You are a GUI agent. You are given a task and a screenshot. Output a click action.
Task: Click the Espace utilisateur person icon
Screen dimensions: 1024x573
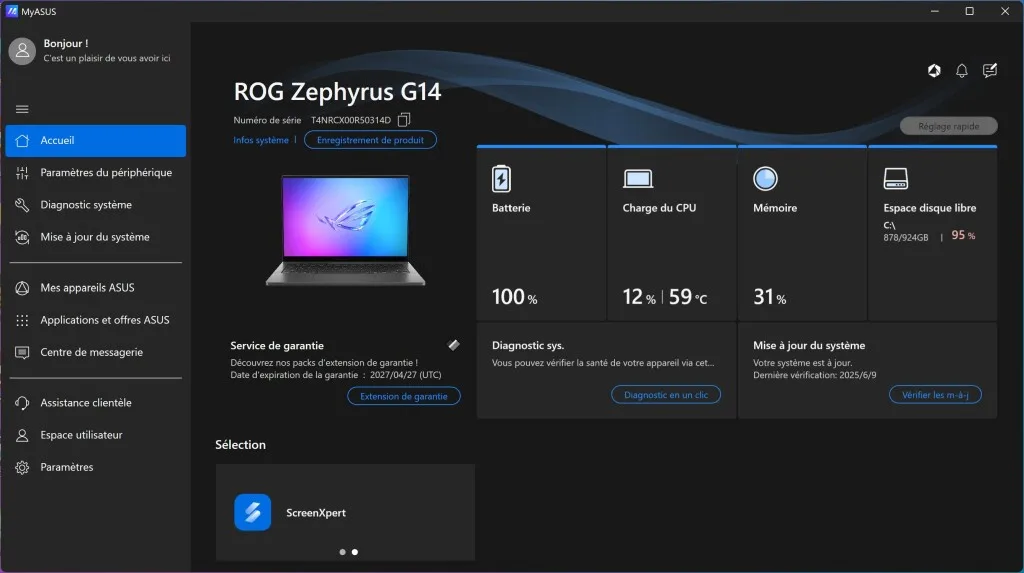22,435
